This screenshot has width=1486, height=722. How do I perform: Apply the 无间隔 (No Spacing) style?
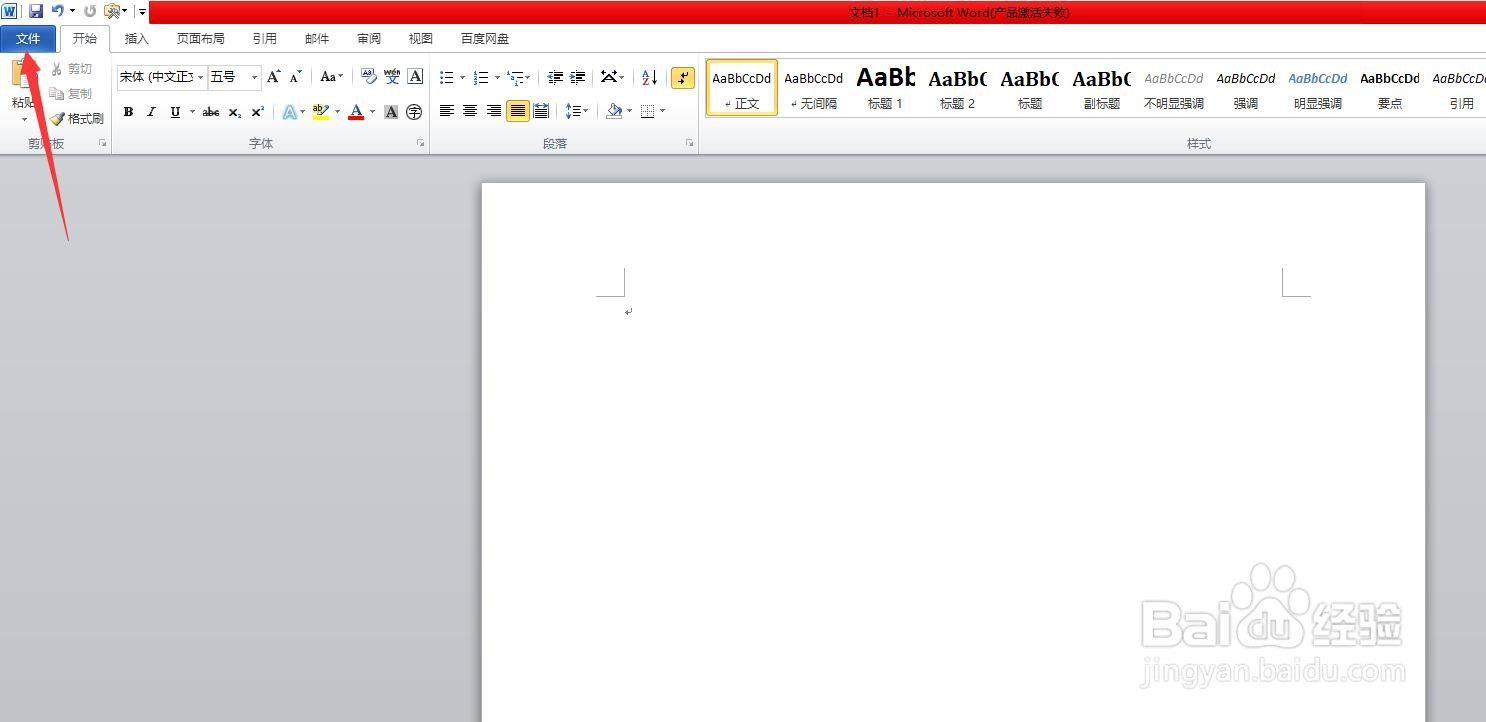[x=814, y=88]
